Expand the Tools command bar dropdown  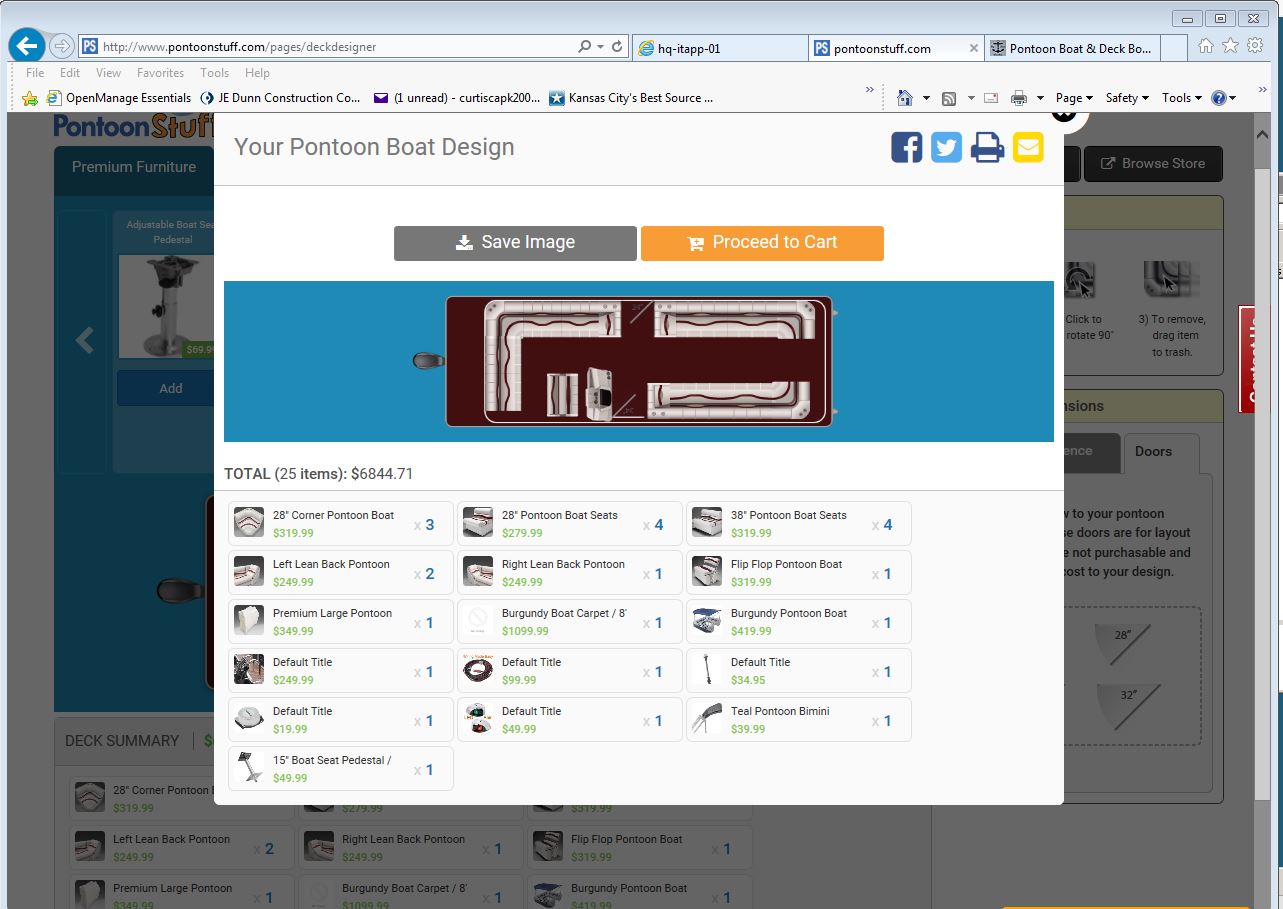pos(1181,98)
